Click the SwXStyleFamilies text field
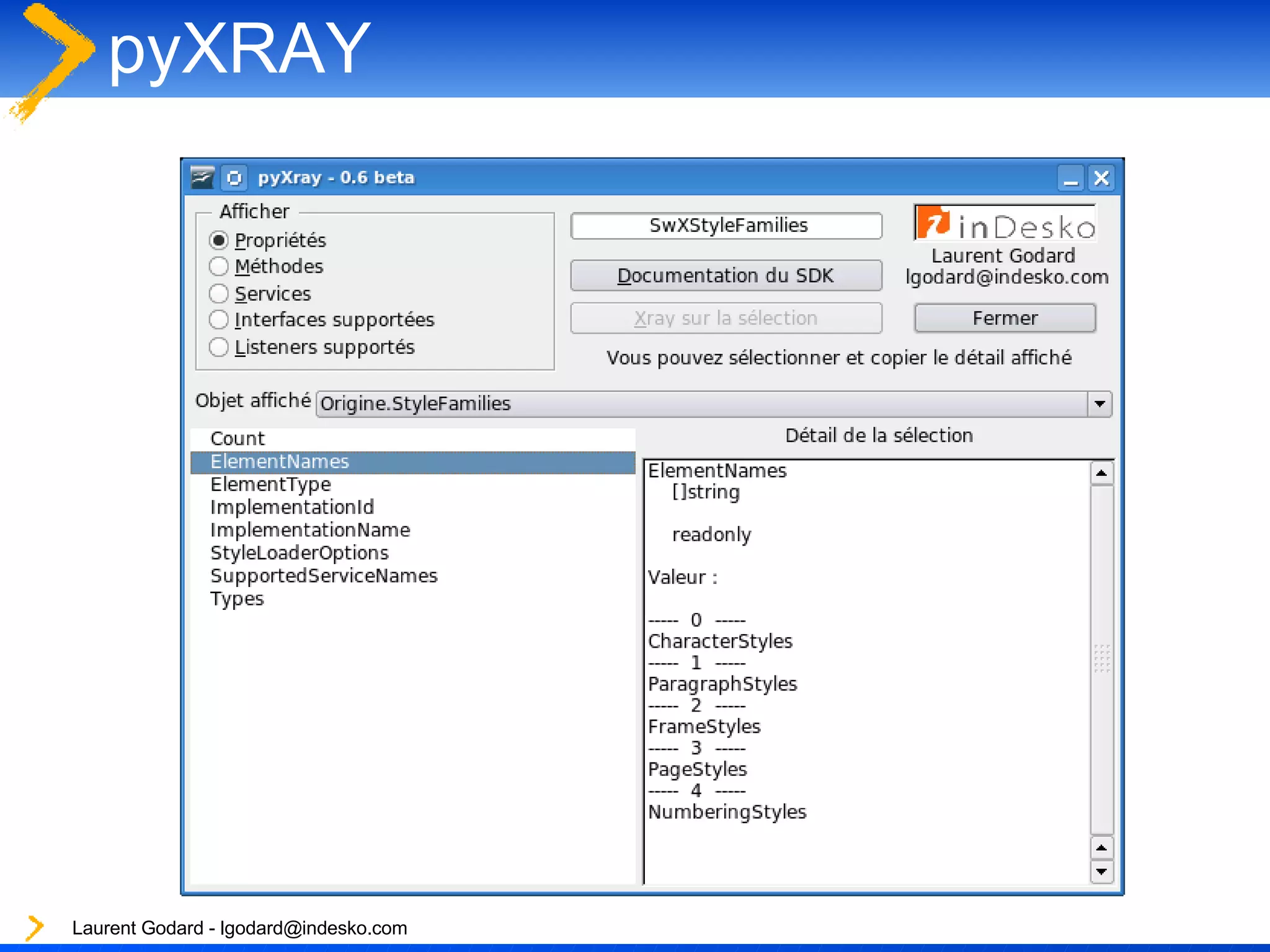This screenshot has width=1270, height=952. pos(726,226)
